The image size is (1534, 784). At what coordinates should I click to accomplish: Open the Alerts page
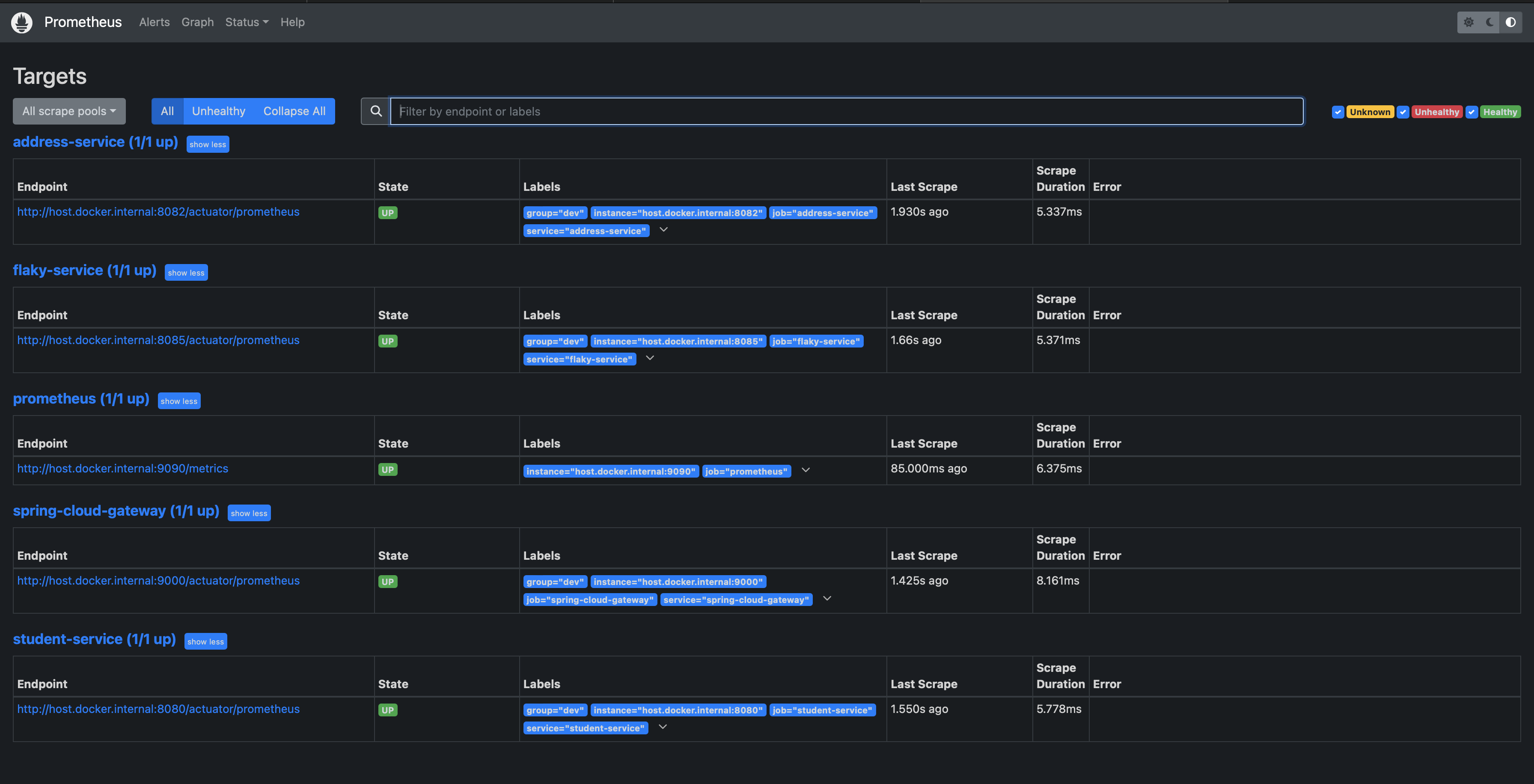154,23
